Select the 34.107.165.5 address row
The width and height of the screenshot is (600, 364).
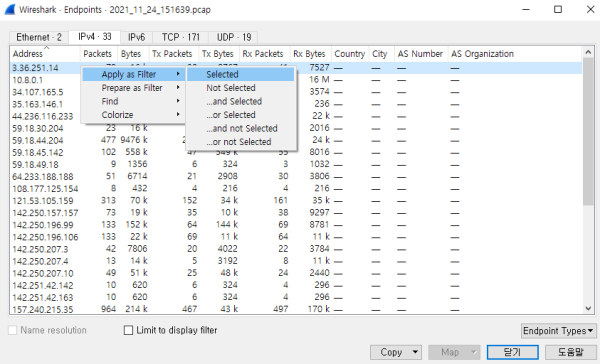pyautogui.click(x=296, y=92)
